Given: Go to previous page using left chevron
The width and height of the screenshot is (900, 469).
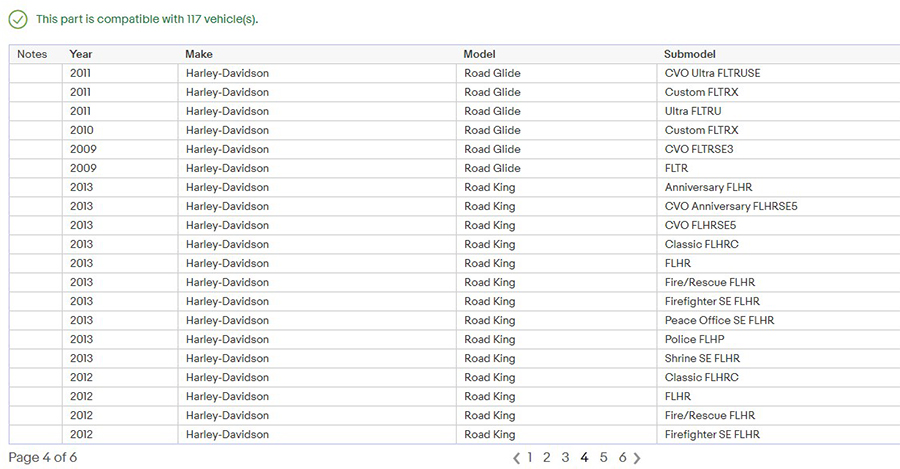Looking at the screenshot, I should pyautogui.click(x=516, y=458).
